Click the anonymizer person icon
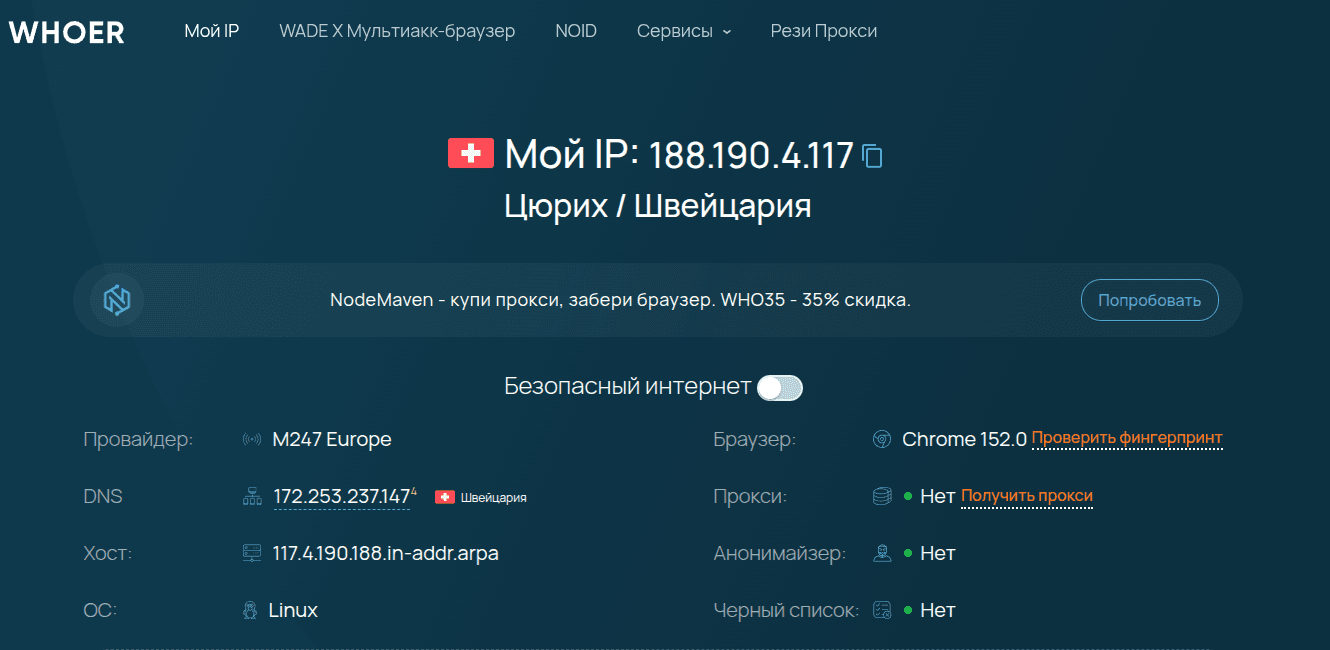The height and width of the screenshot is (650, 1330). pyautogui.click(x=882, y=553)
